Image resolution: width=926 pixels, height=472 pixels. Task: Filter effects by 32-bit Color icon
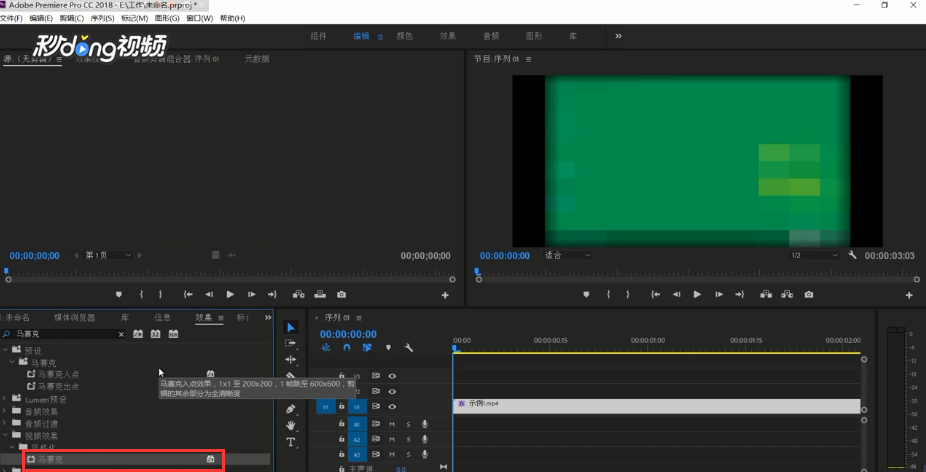click(x=155, y=334)
